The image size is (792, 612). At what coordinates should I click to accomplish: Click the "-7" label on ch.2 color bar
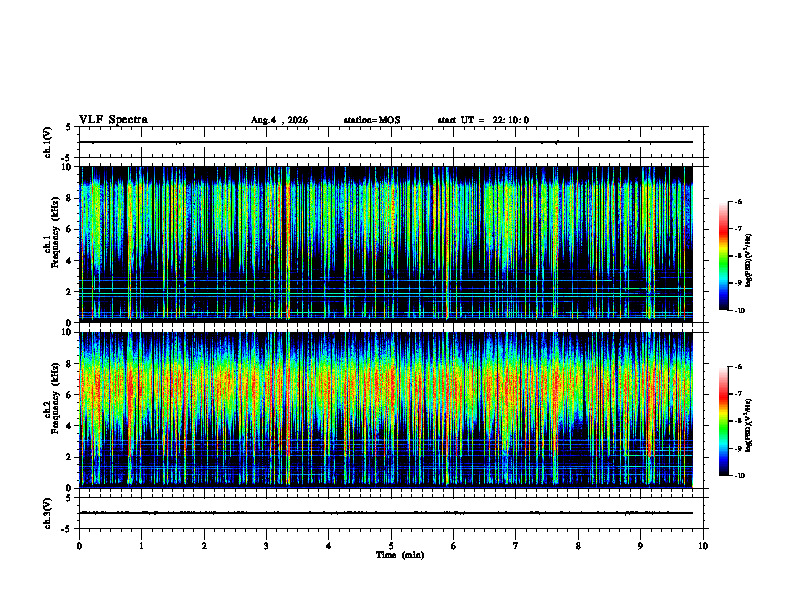click(x=738, y=394)
